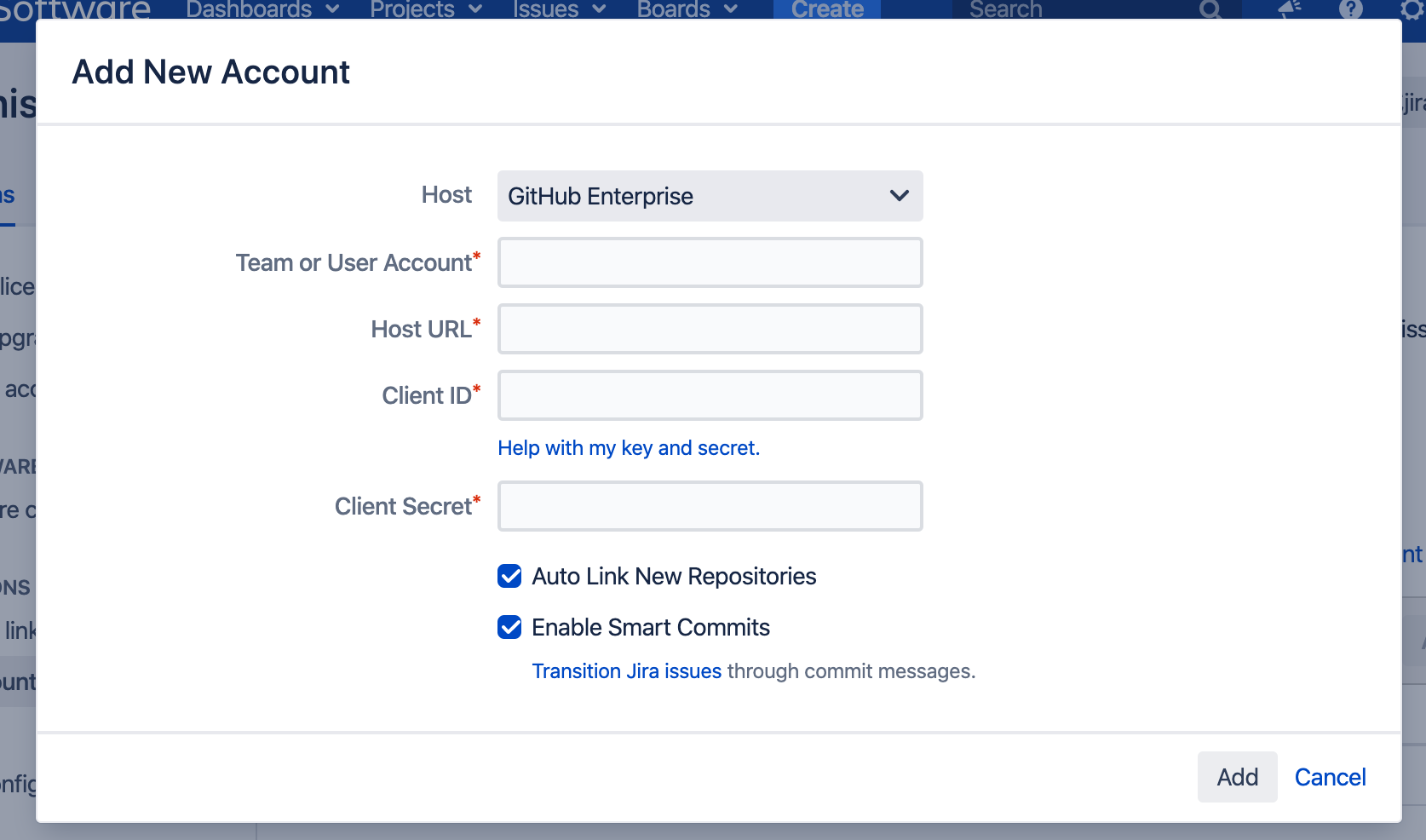Expand the Dashboards menu
Viewport: 1426px width, 840px height.
click(262, 9)
